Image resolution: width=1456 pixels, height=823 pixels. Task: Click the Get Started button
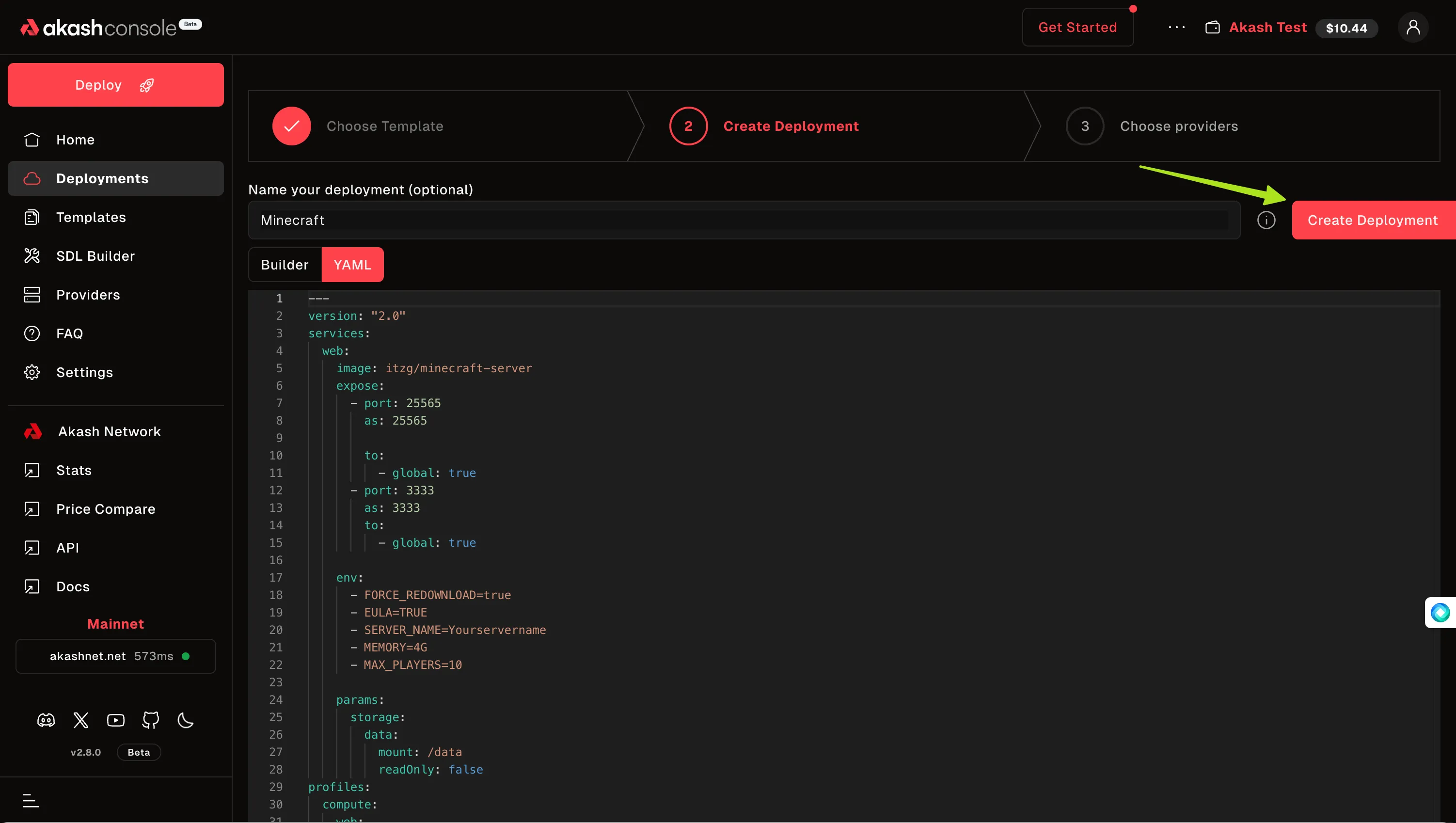[x=1077, y=27]
